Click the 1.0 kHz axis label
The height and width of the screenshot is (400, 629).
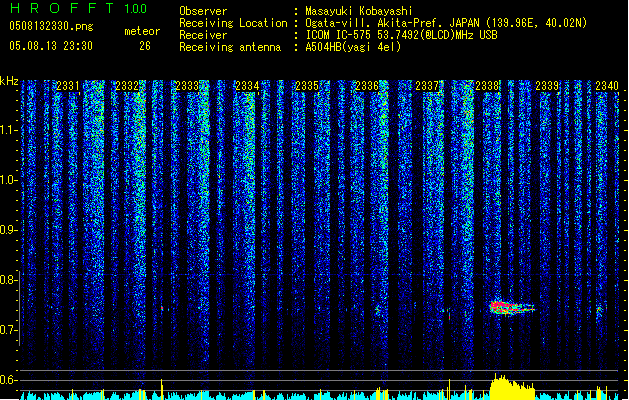click(8, 180)
